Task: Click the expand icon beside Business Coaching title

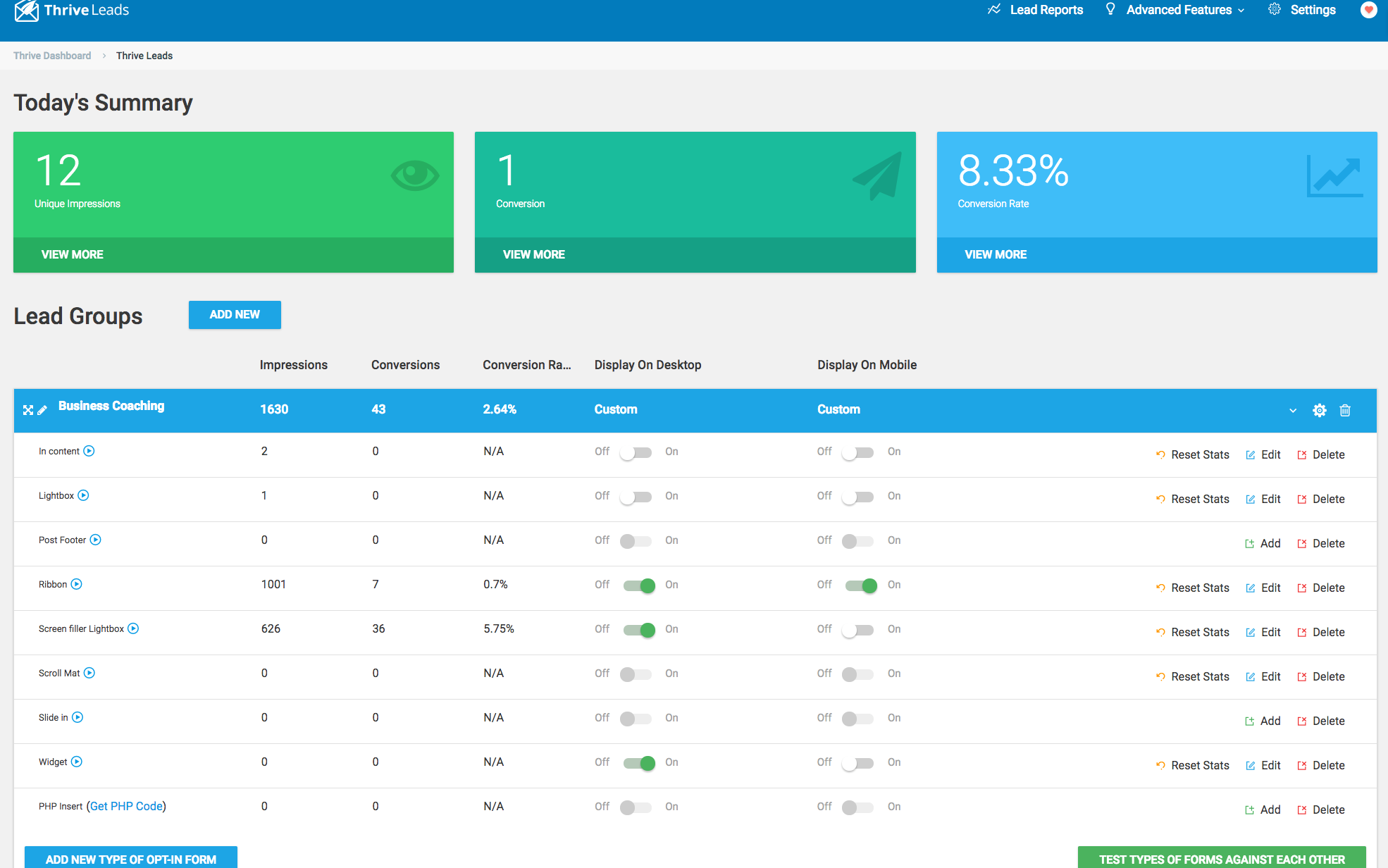Action: pyautogui.click(x=27, y=409)
